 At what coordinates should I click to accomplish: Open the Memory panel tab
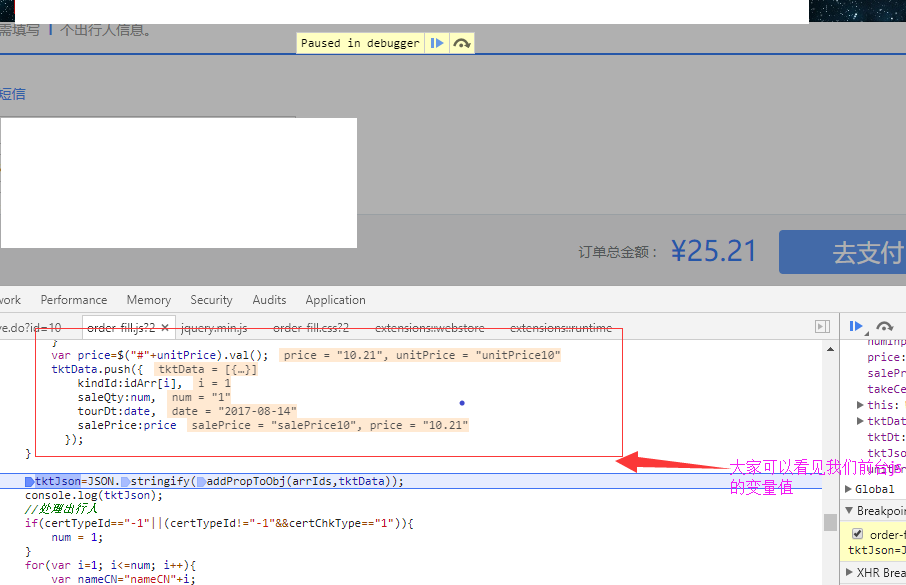pyautogui.click(x=148, y=299)
